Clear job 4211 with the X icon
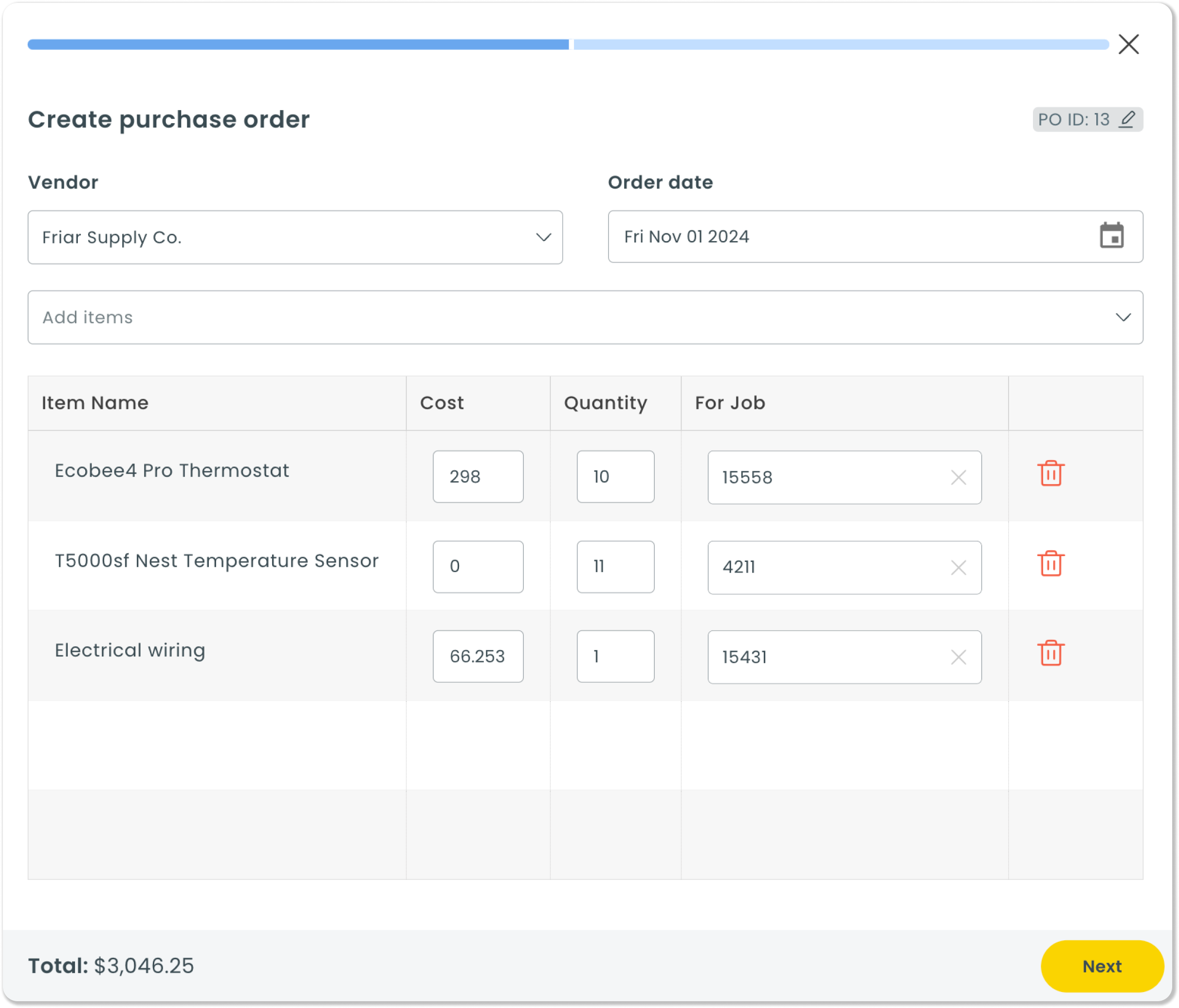 point(958,567)
